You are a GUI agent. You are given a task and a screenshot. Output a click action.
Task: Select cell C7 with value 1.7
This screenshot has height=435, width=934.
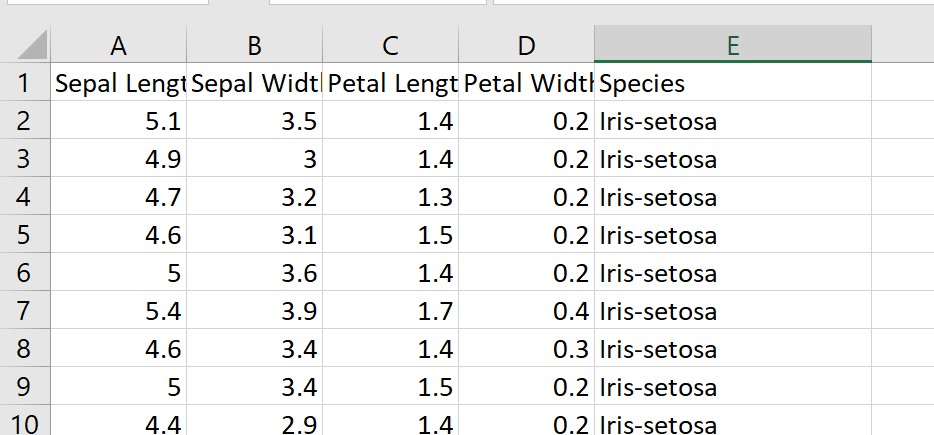(390, 311)
